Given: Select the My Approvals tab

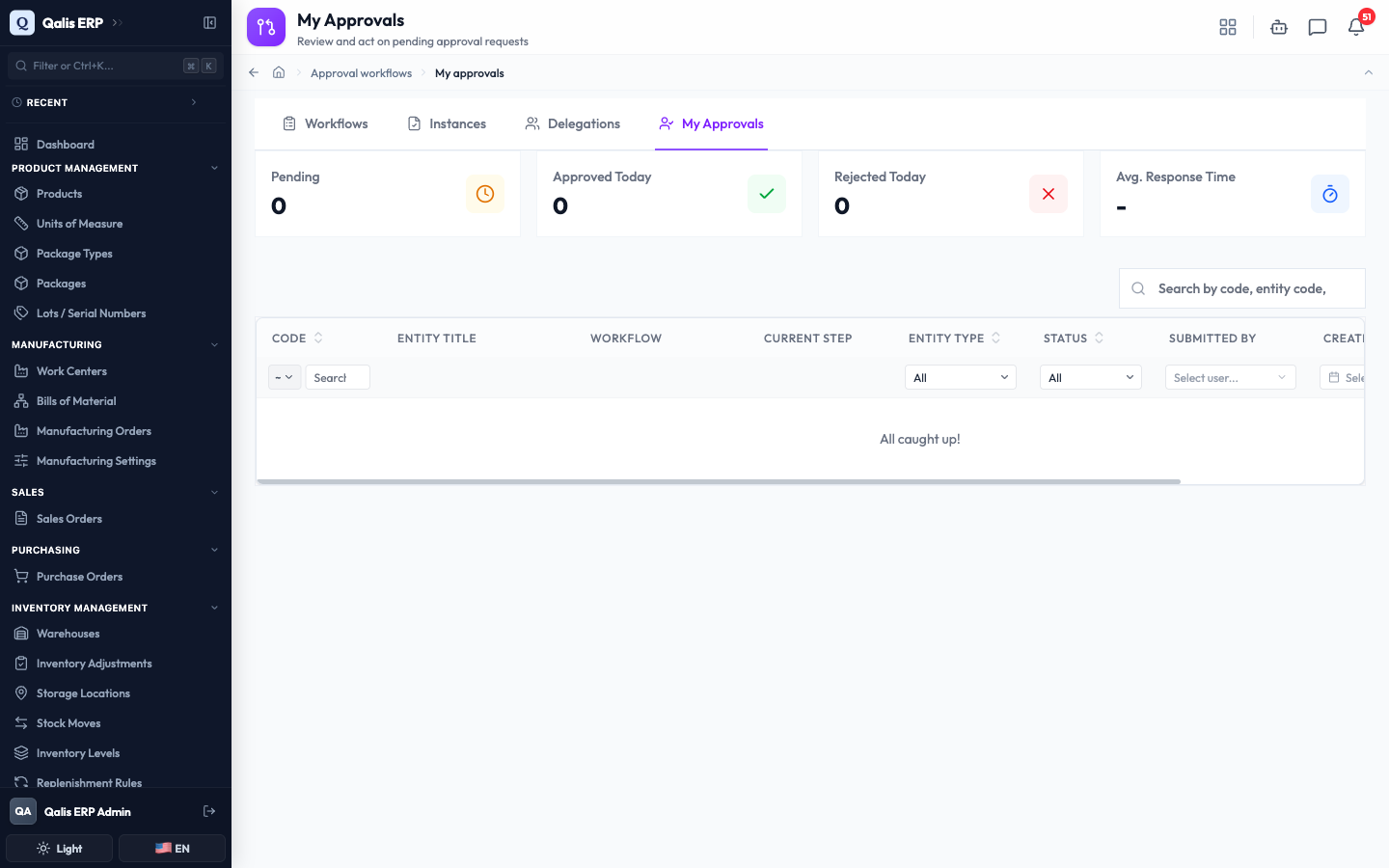Looking at the screenshot, I should [711, 123].
